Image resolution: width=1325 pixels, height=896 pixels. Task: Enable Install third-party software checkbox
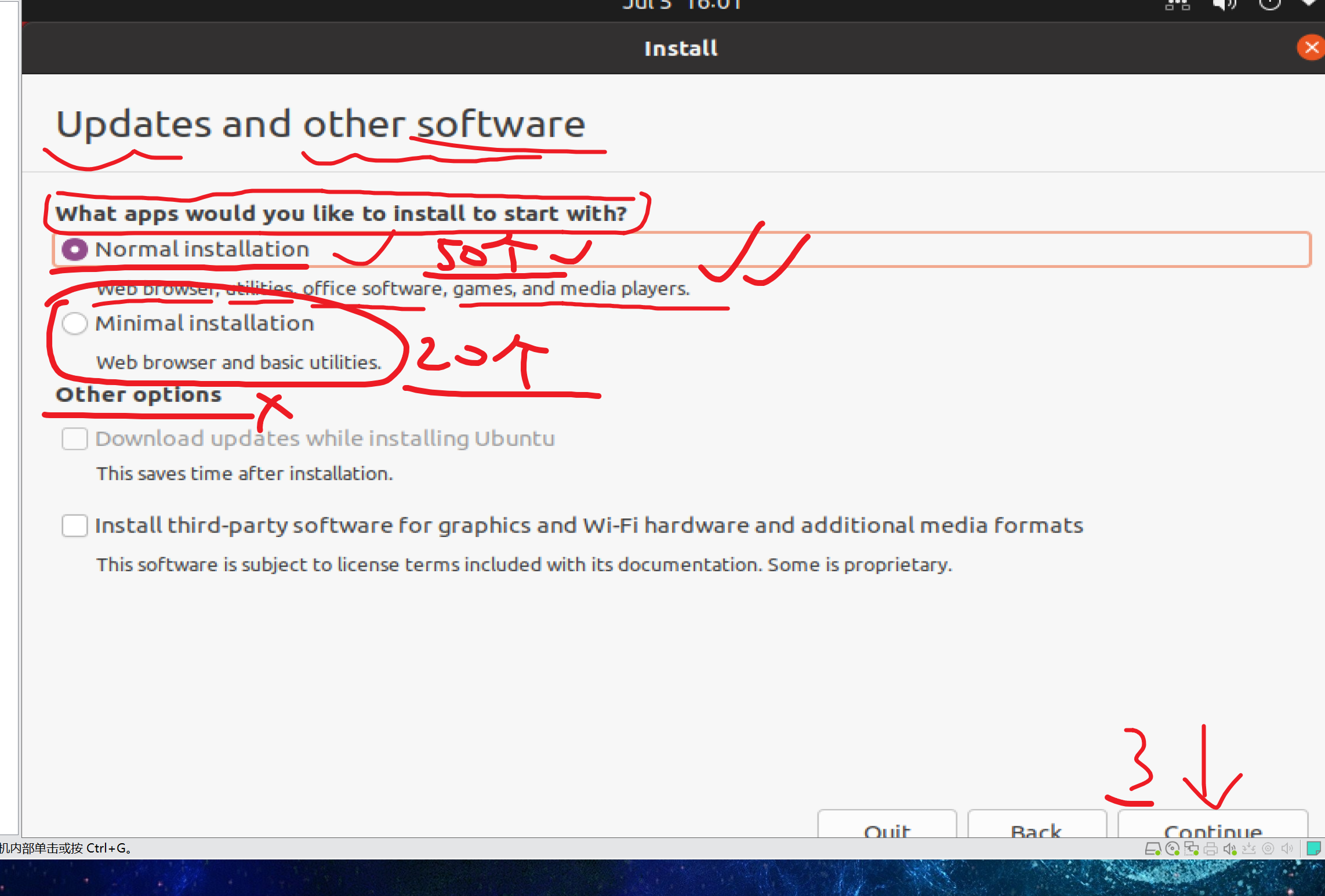75,525
